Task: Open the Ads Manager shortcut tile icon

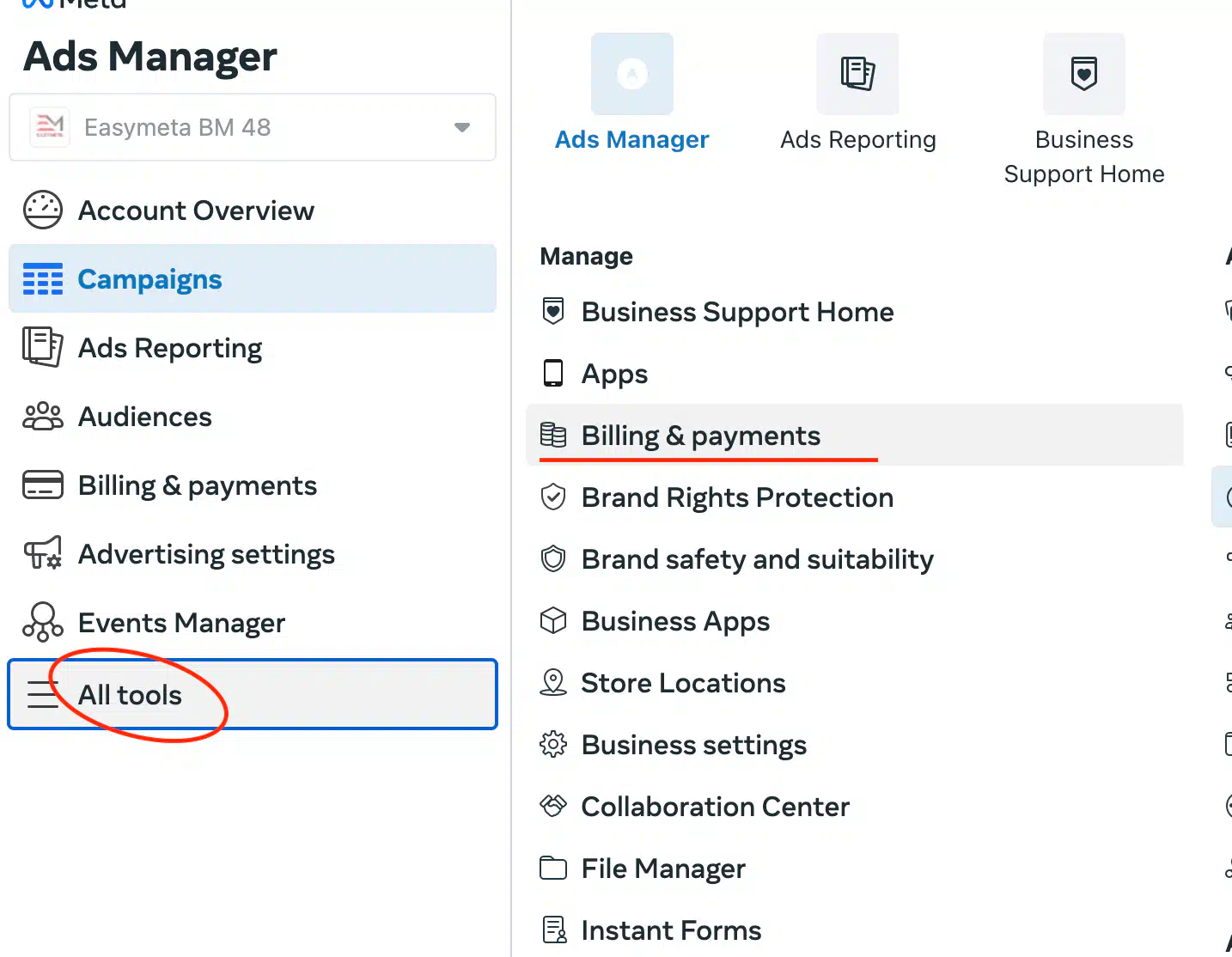Action: 632,74
